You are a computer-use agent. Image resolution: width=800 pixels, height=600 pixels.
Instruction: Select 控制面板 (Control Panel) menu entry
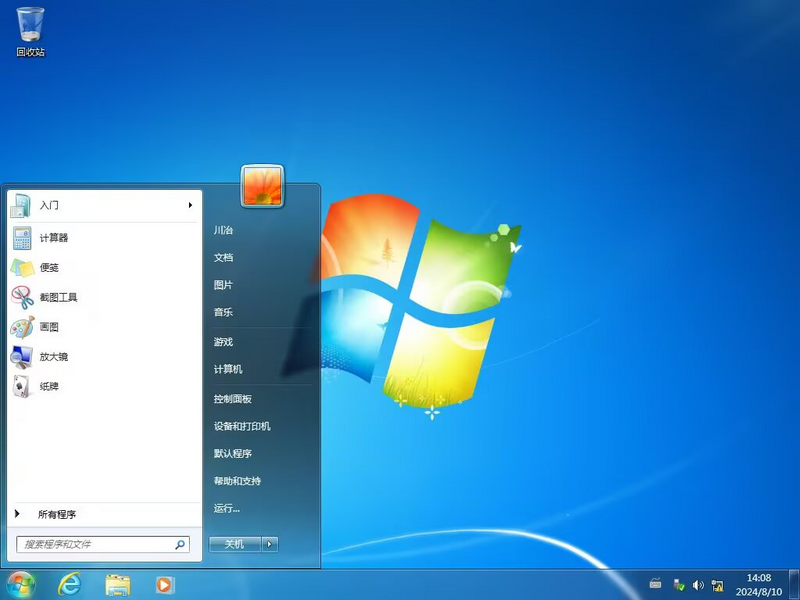pyautogui.click(x=233, y=399)
